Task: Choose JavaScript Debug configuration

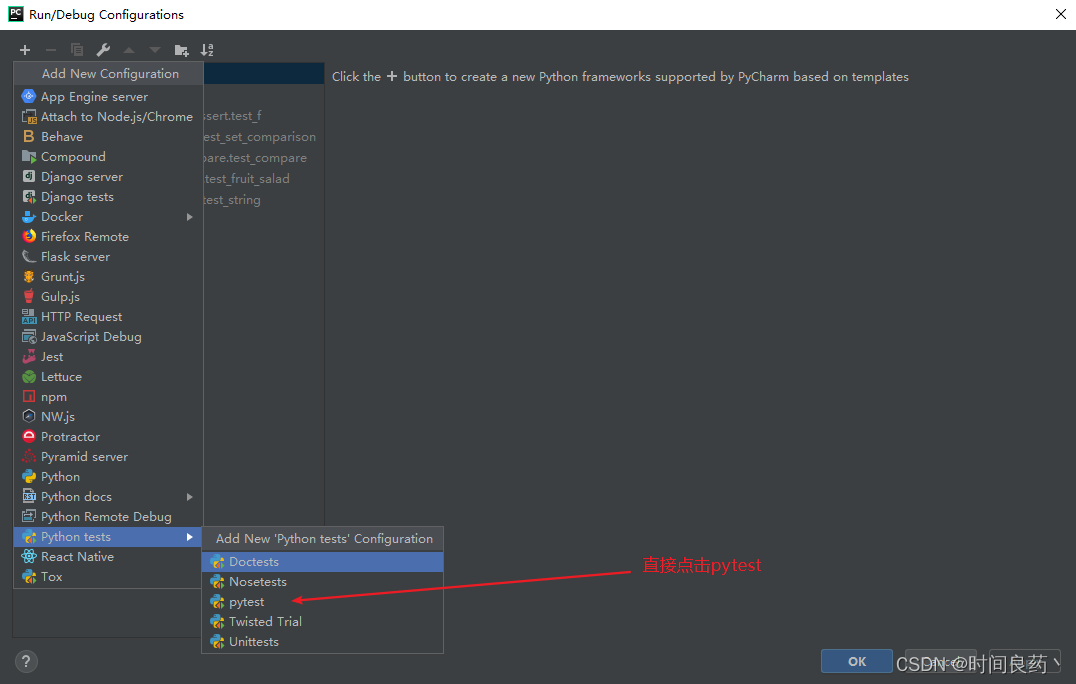Action: pos(108,337)
